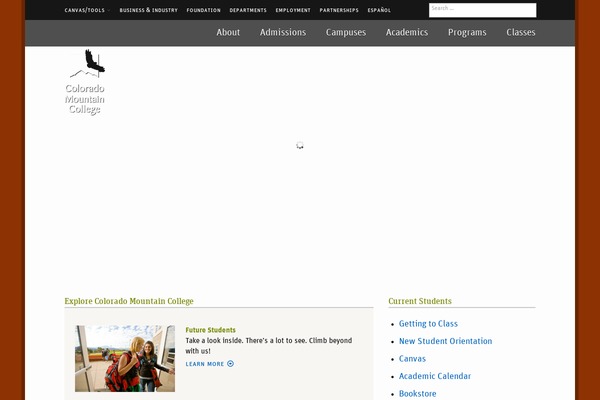
Task: Open Partnerships link
Action: pyautogui.click(x=339, y=10)
